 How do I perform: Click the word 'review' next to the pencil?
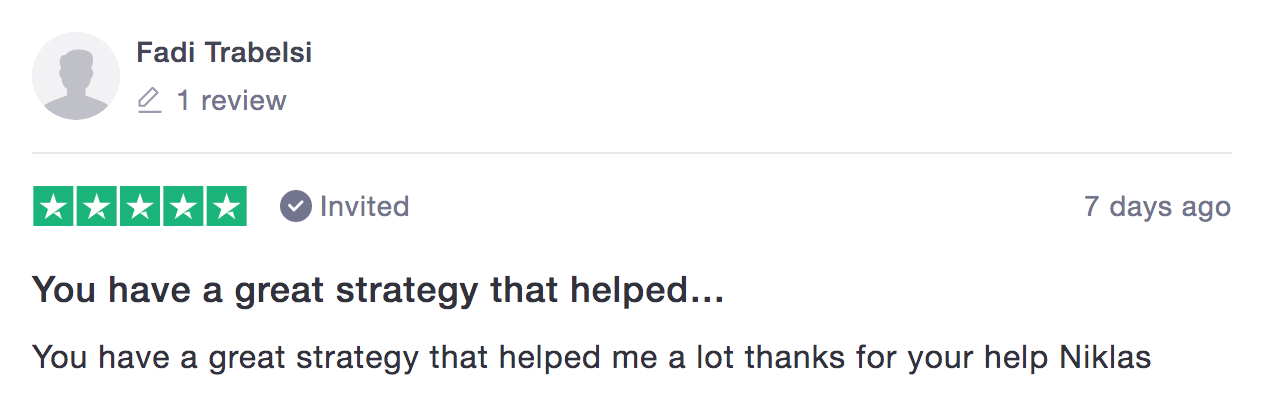(243, 100)
